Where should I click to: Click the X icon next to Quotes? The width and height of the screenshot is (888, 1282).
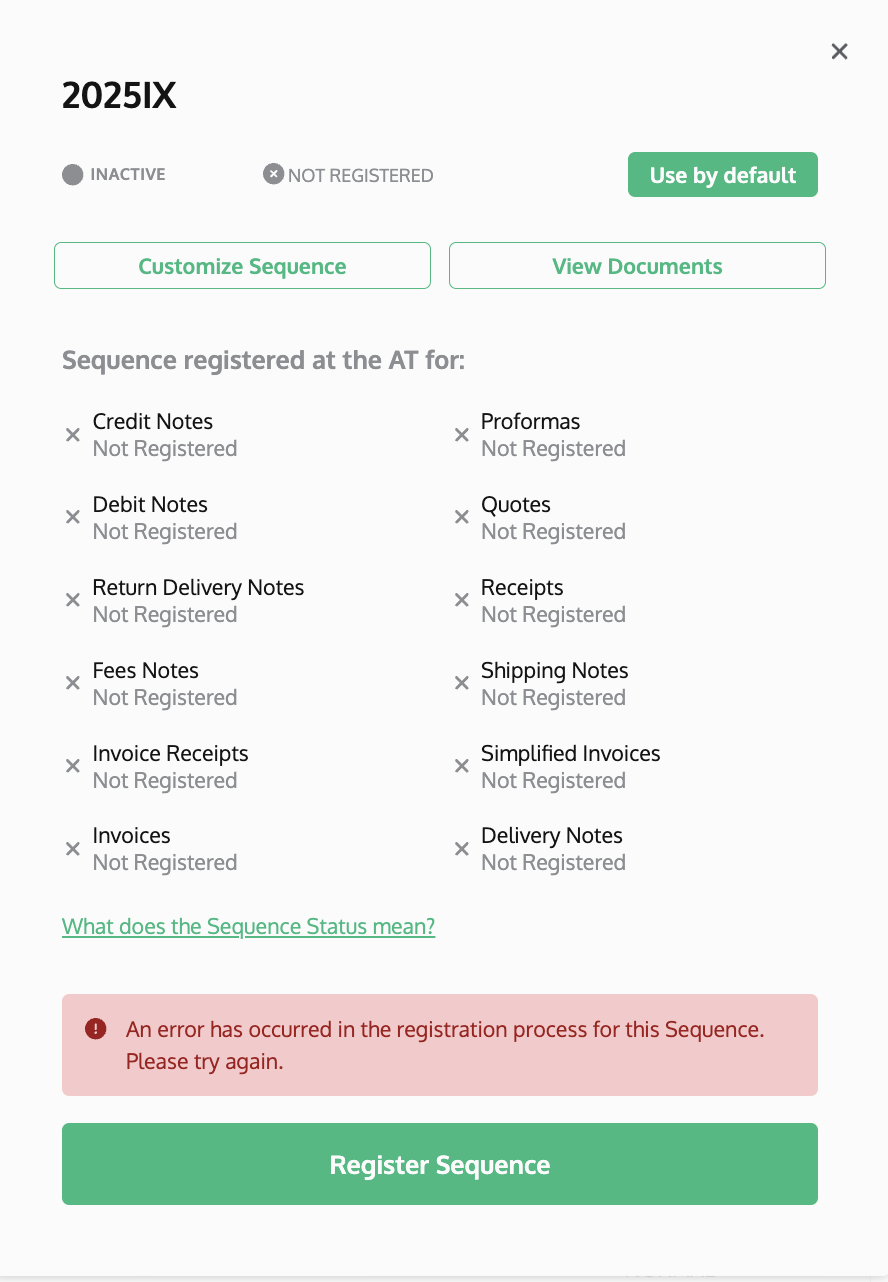(462, 517)
